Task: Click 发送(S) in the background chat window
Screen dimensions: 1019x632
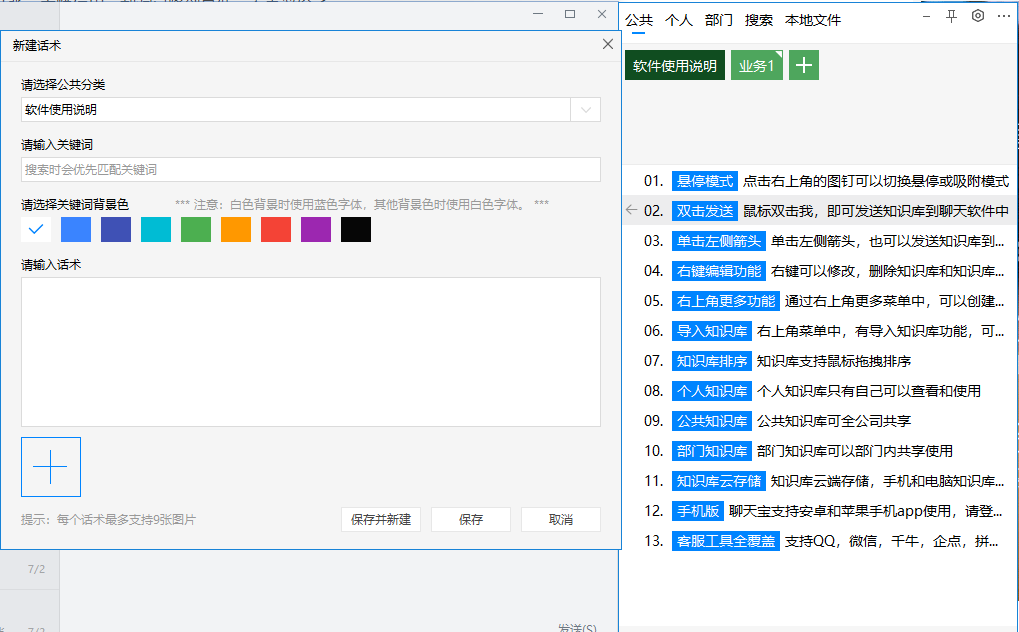Action: coord(577,627)
